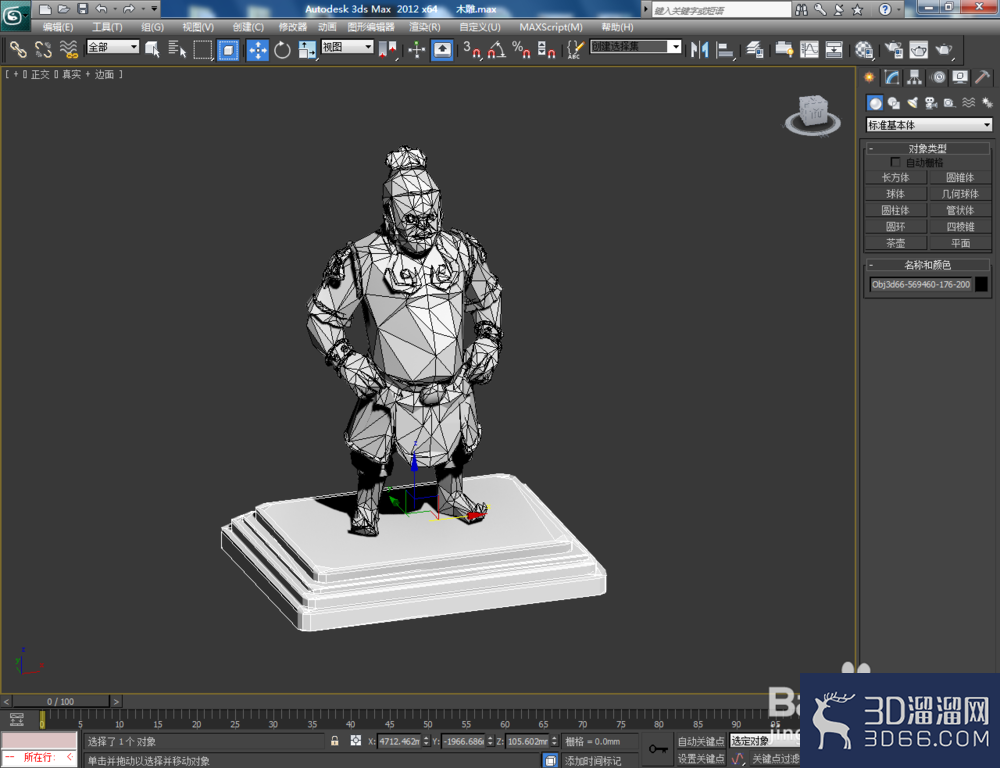Click the time slider showing 0 / 100
1000x768 pixels.
click(x=61, y=701)
